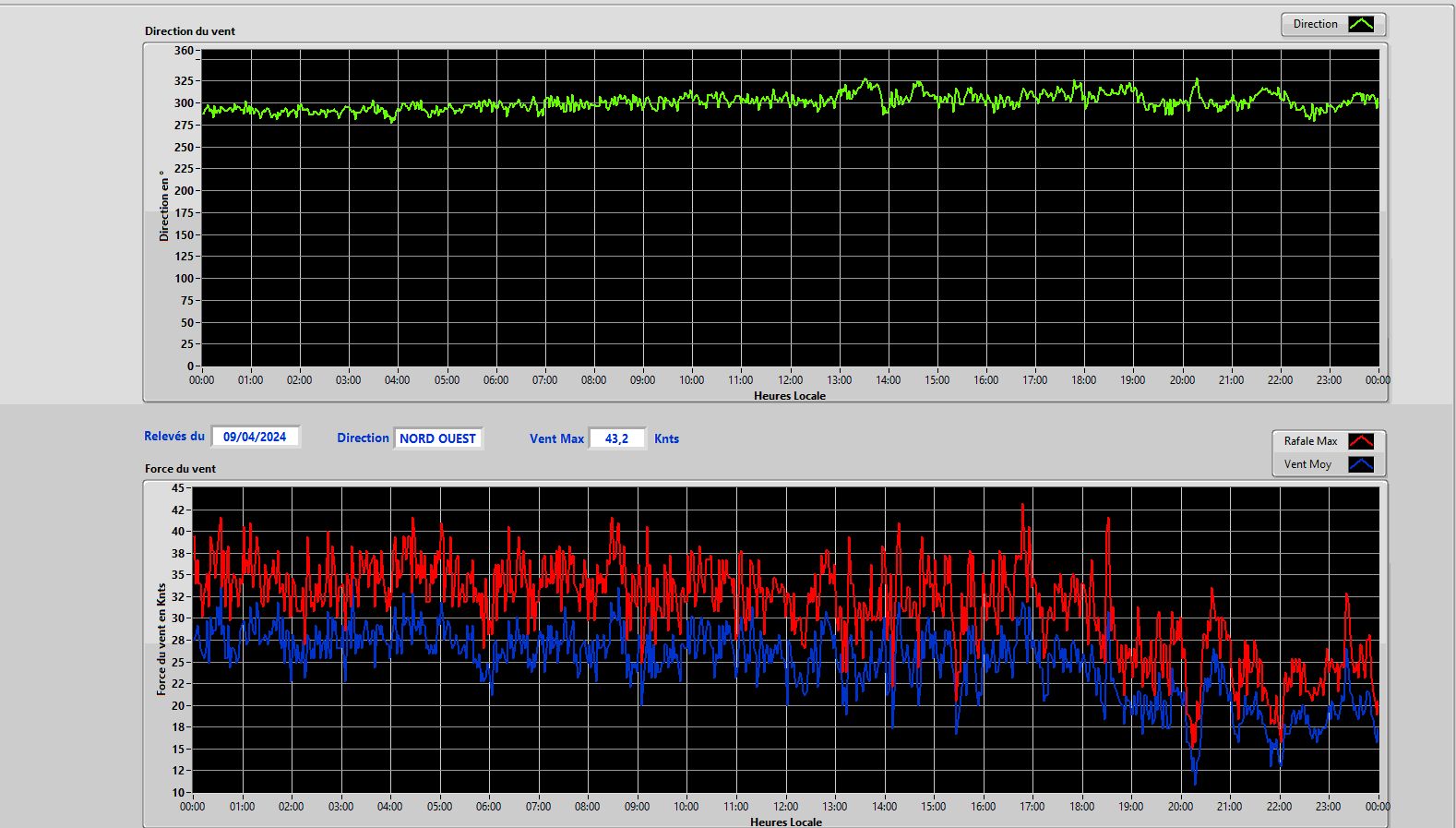Click 'Heures Locale' label under force chart

[x=786, y=822]
